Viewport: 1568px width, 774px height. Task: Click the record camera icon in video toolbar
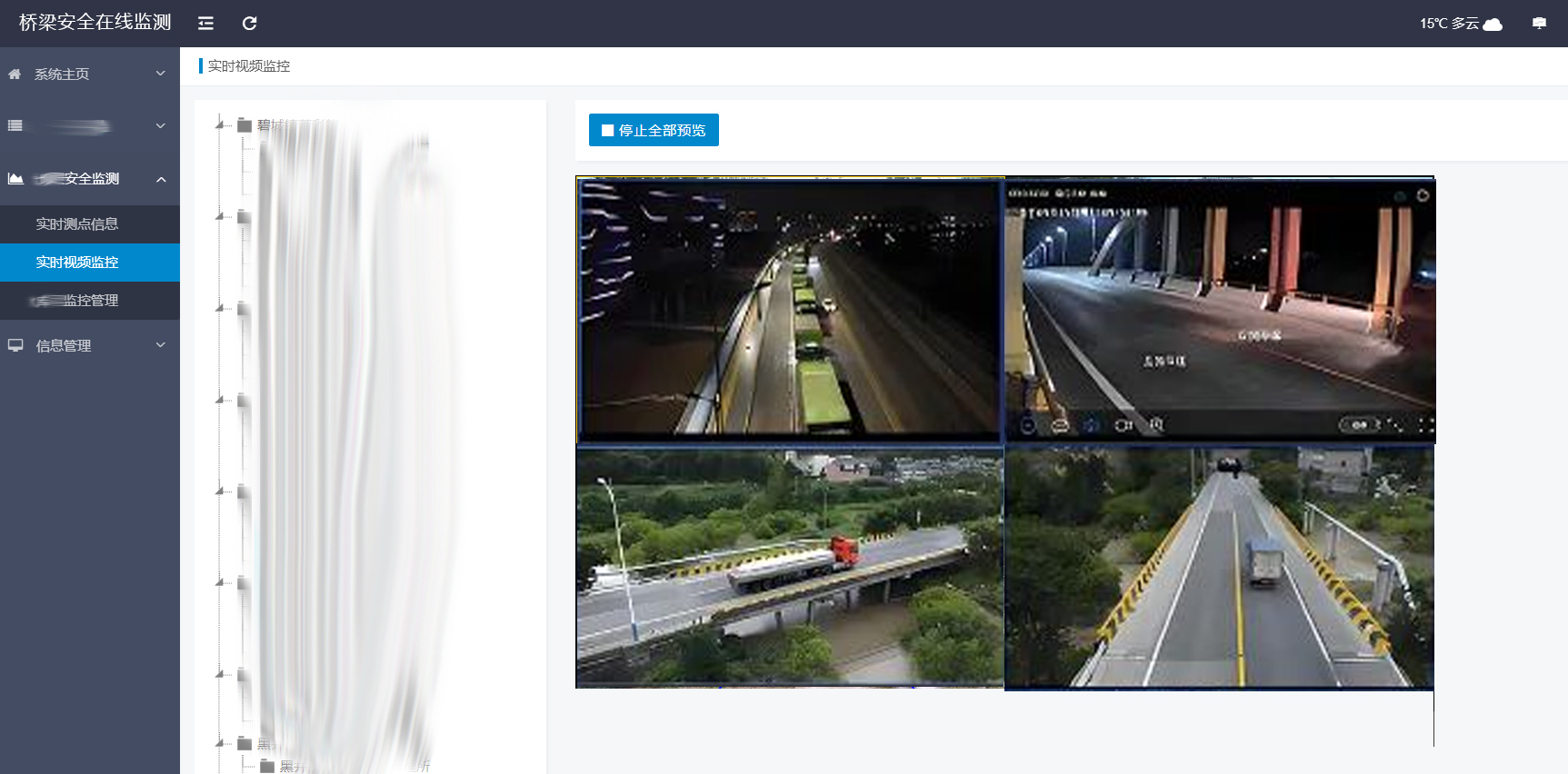(1124, 425)
